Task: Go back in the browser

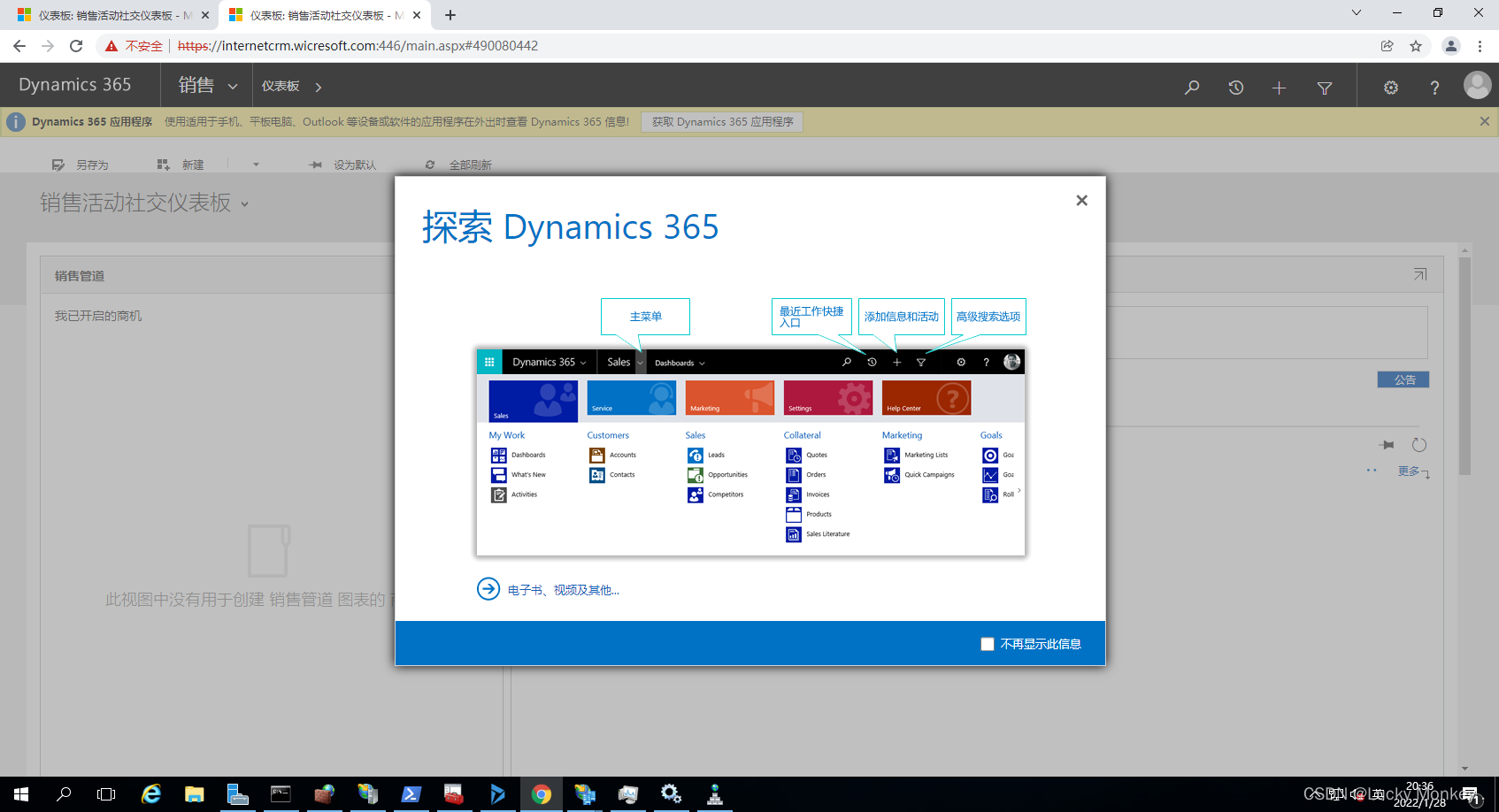Action: [x=19, y=46]
